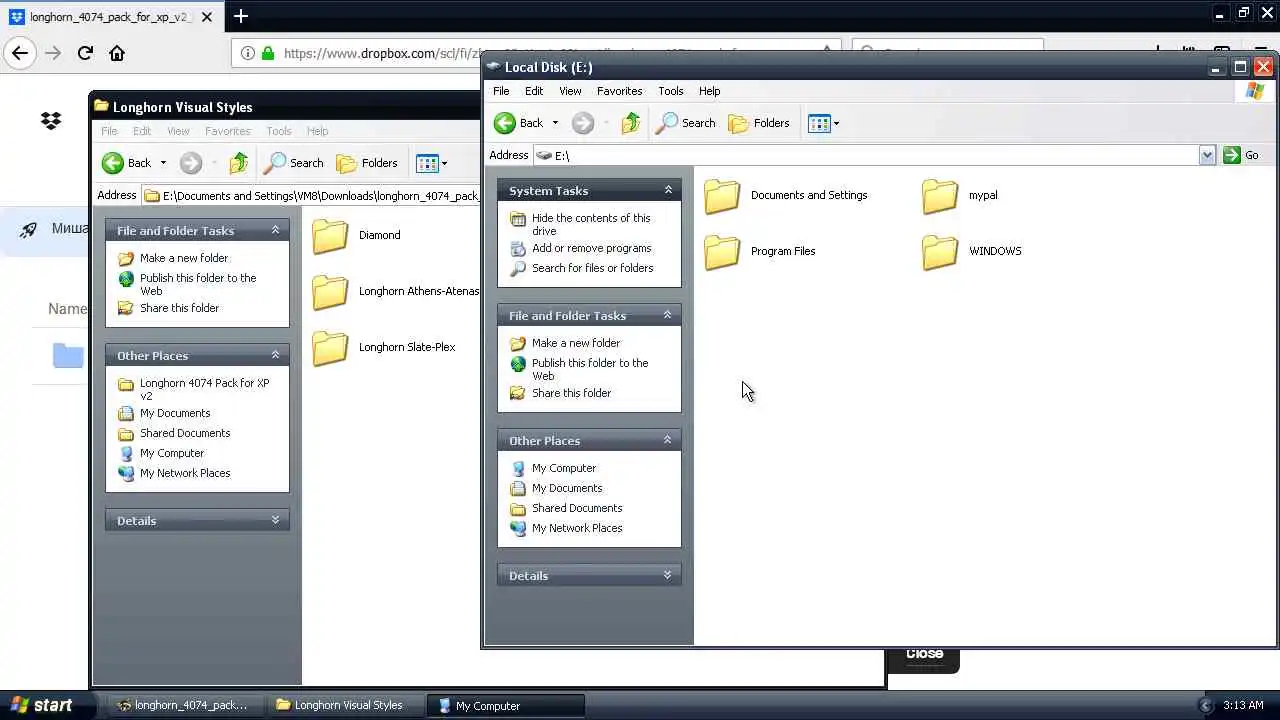Viewport: 1280px width, 720px height.
Task: Open File menu in Longhorn Visual Styles window
Action: (x=109, y=131)
